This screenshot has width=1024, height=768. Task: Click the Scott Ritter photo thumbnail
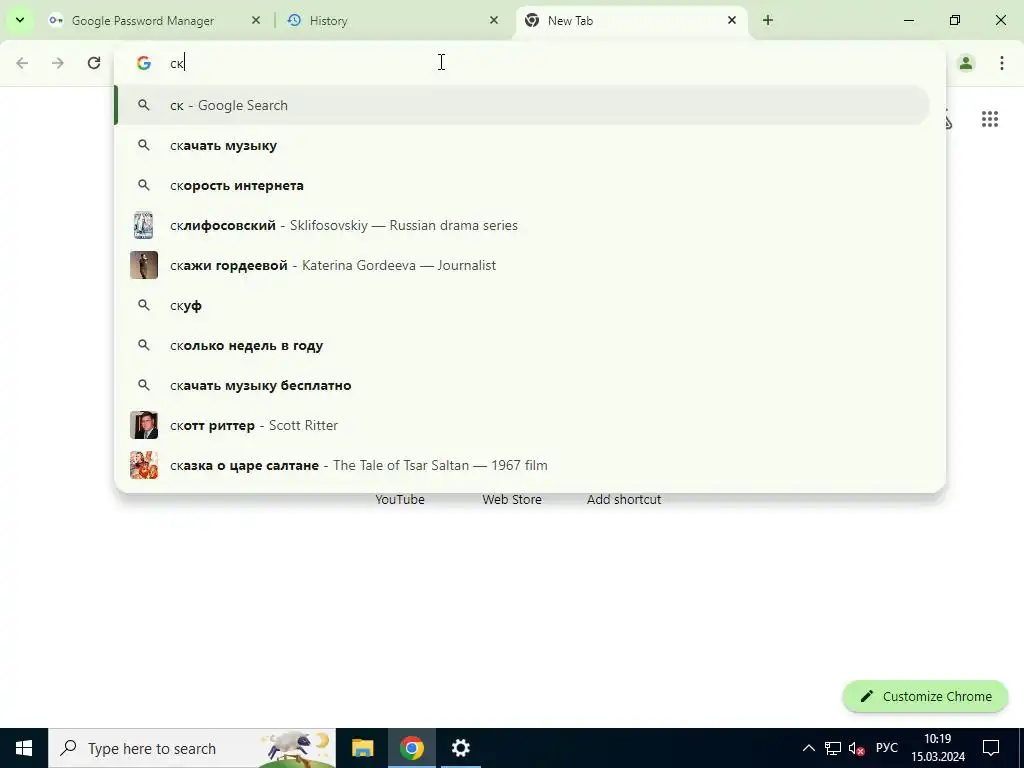point(144,425)
